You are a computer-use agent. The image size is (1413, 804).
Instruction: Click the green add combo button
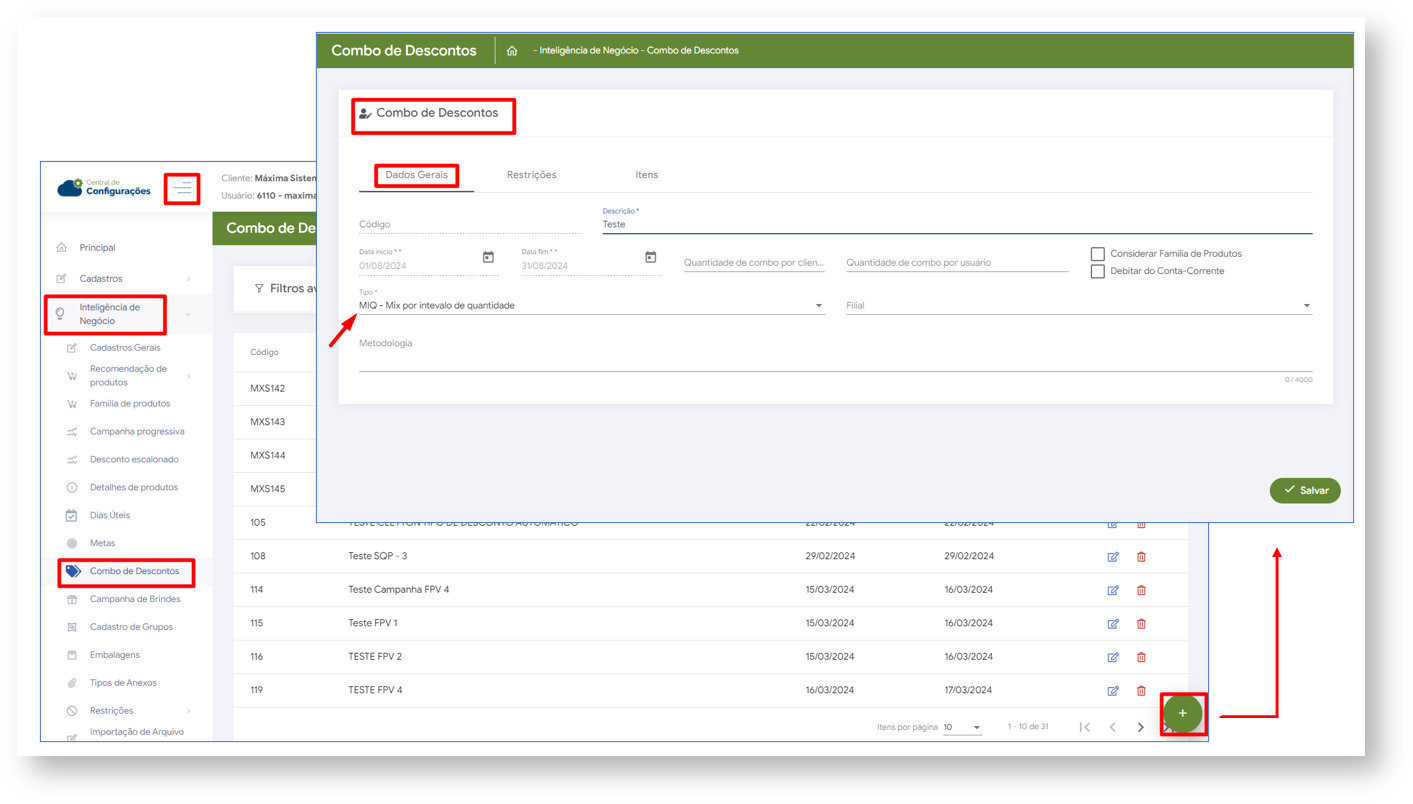[x=1182, y=714]
